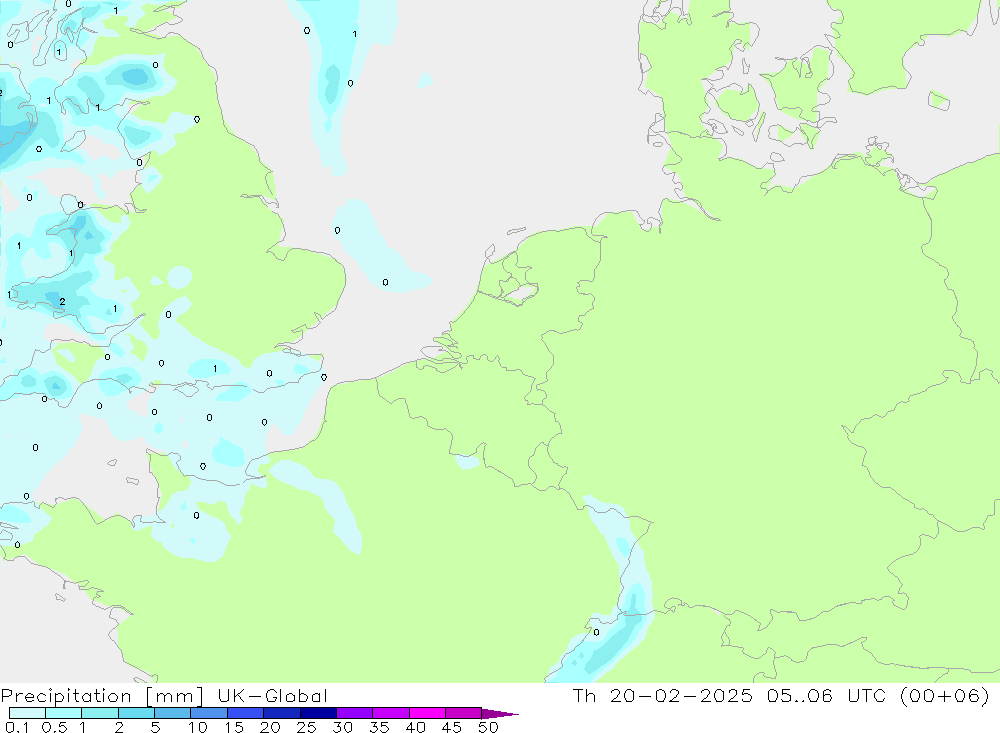
Task: Click the '0.5' legend scale label
Action: pos(54,727)
